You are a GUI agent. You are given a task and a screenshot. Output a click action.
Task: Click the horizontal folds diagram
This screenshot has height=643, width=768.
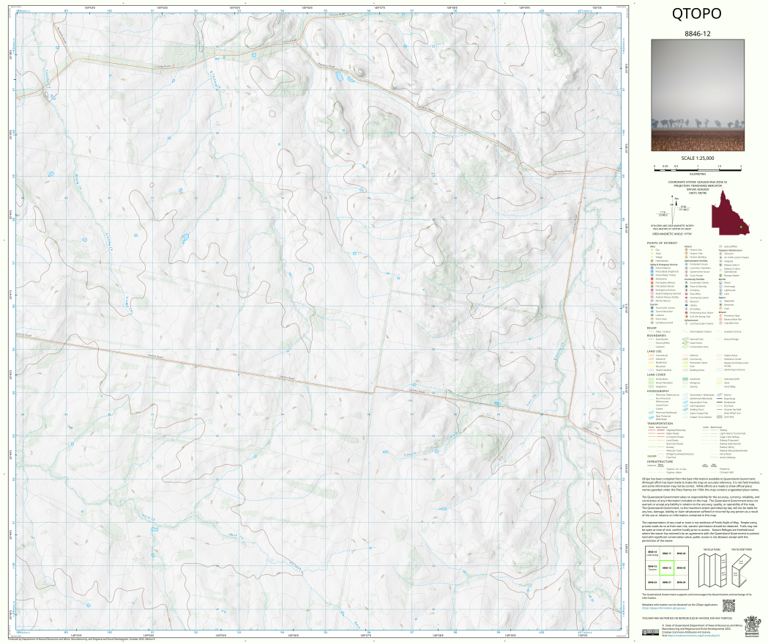click(741, 570)
